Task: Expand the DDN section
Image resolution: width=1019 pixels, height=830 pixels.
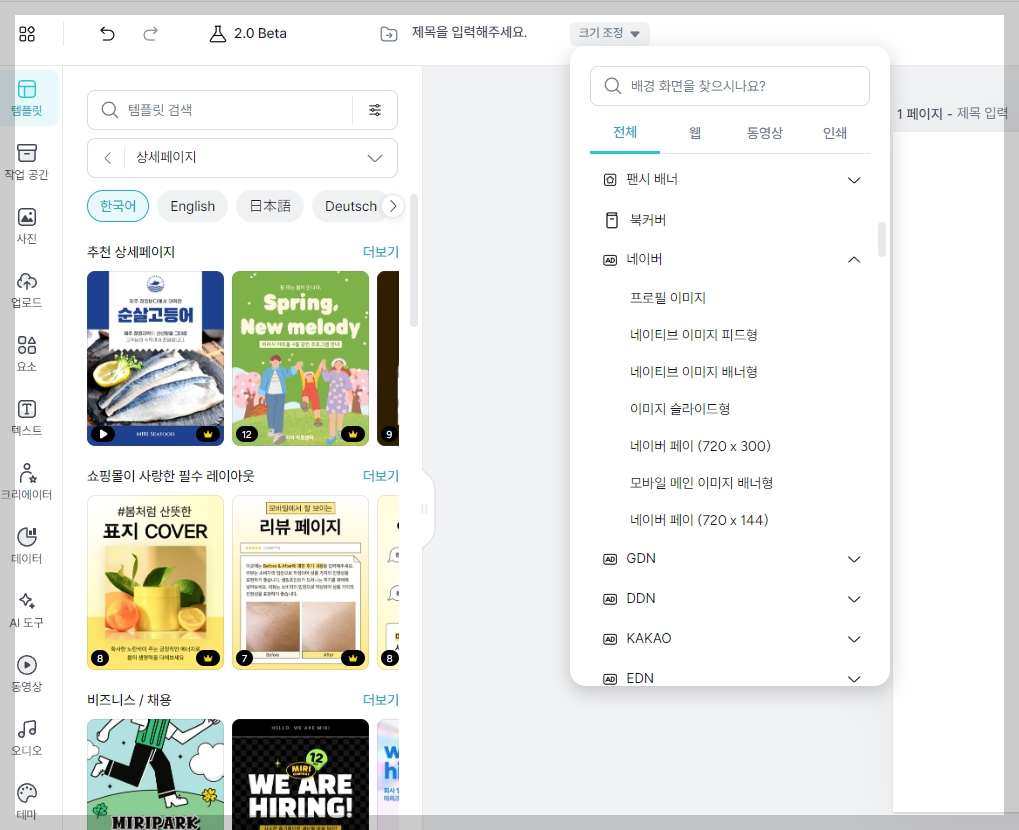Action: tap(854, 599)
